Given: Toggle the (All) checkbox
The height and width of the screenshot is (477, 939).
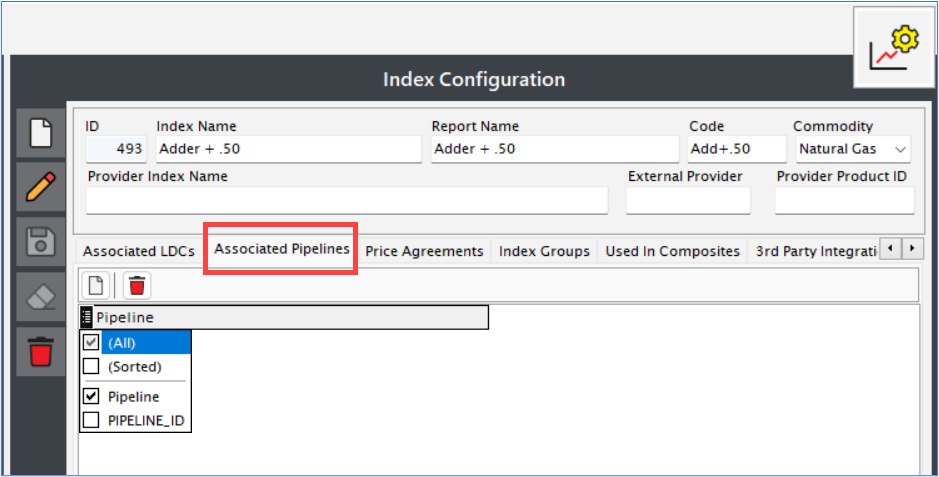Looking at the screenshot, I should tap(91, 343).
